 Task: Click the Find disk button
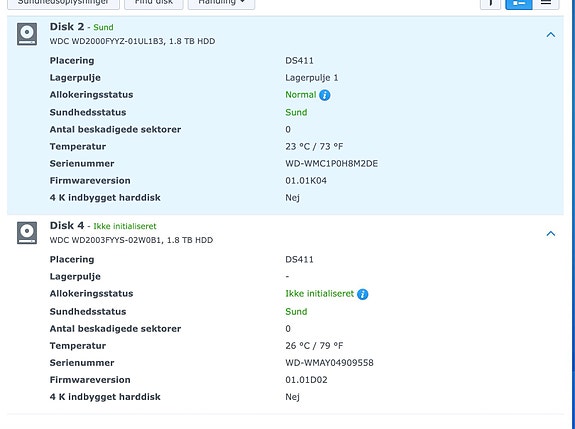tap(154, 3)
